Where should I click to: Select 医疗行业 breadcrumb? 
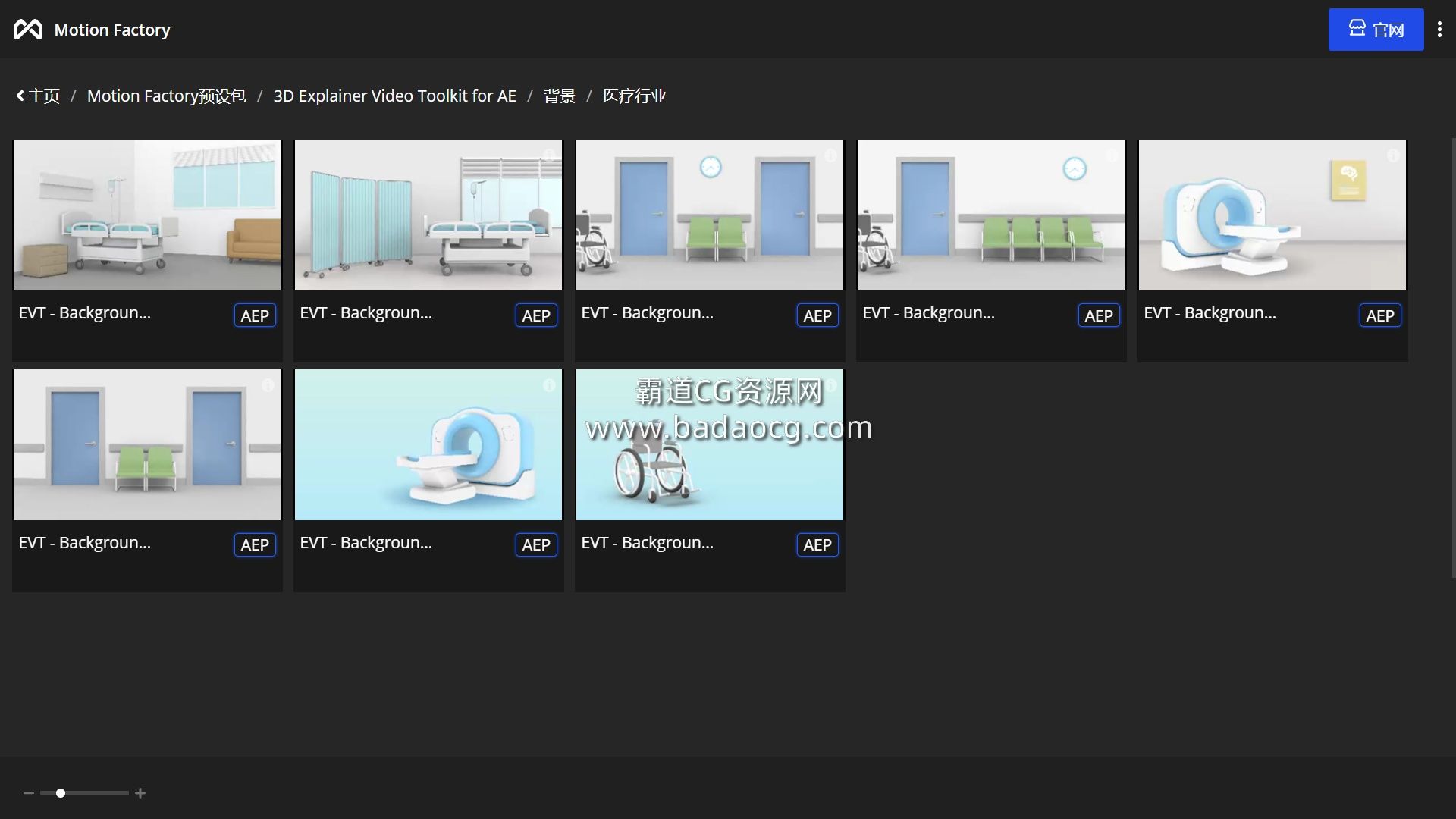point(634,96)
